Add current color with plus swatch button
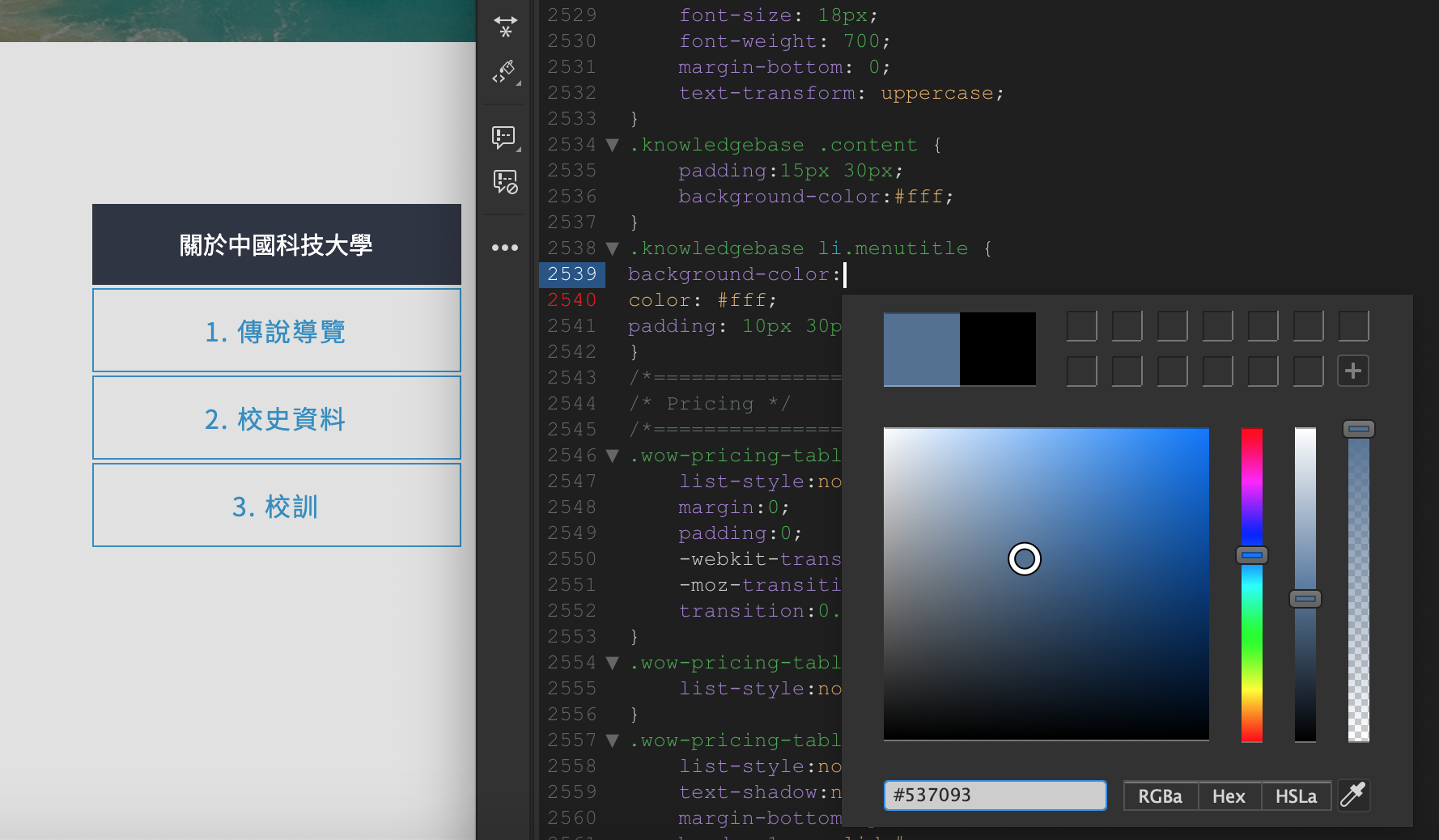The image size is (1439, 840). pos(1352,371)
